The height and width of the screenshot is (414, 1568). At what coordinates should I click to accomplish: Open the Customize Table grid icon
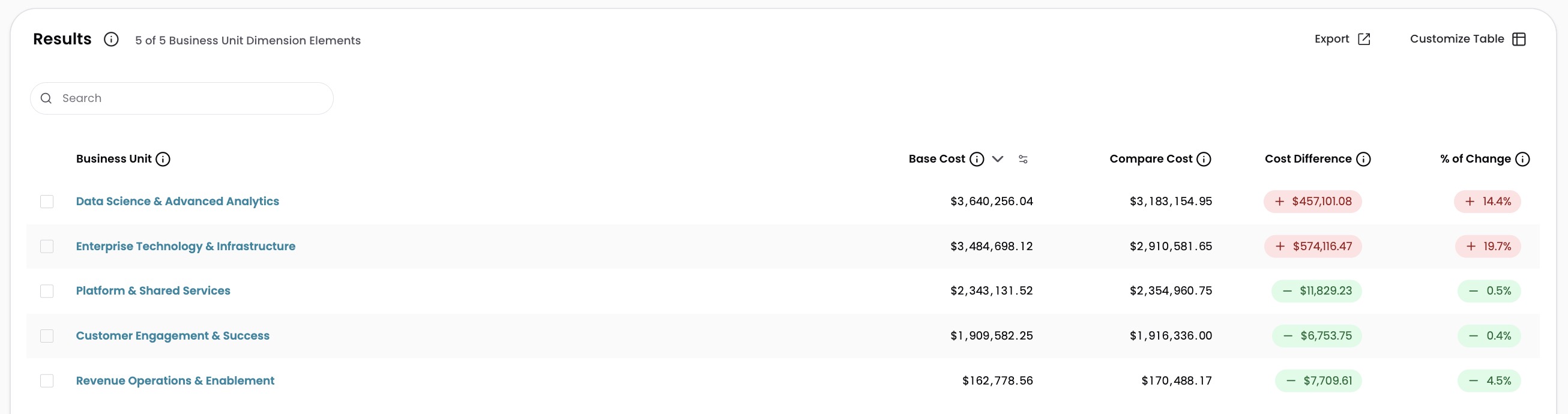coord(1519,39)
